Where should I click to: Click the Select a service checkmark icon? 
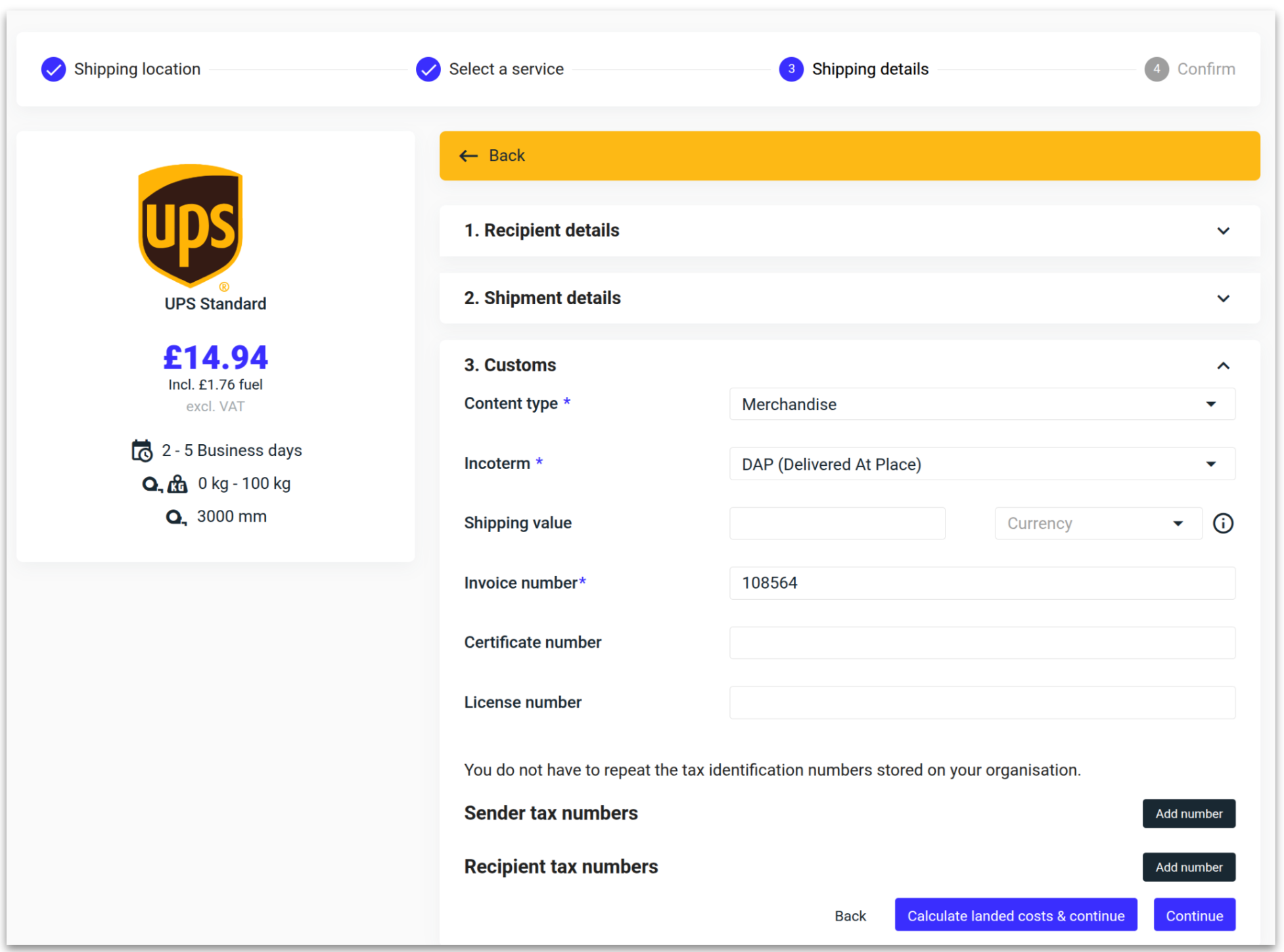[x=428, y=69]
